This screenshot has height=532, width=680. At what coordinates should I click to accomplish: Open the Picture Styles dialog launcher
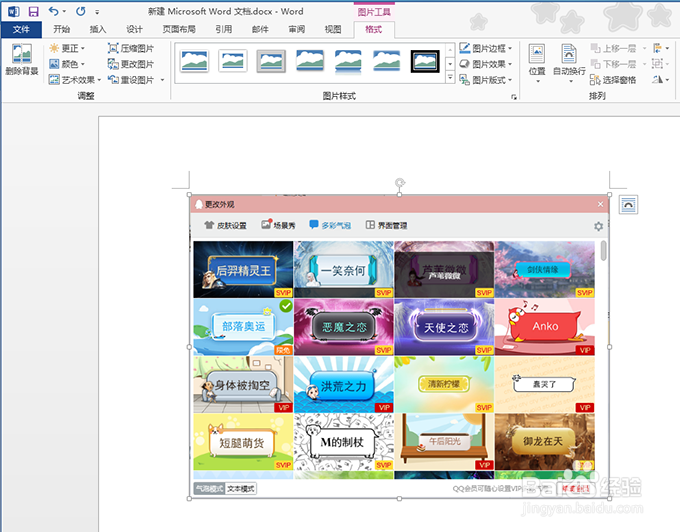point(514,97)
